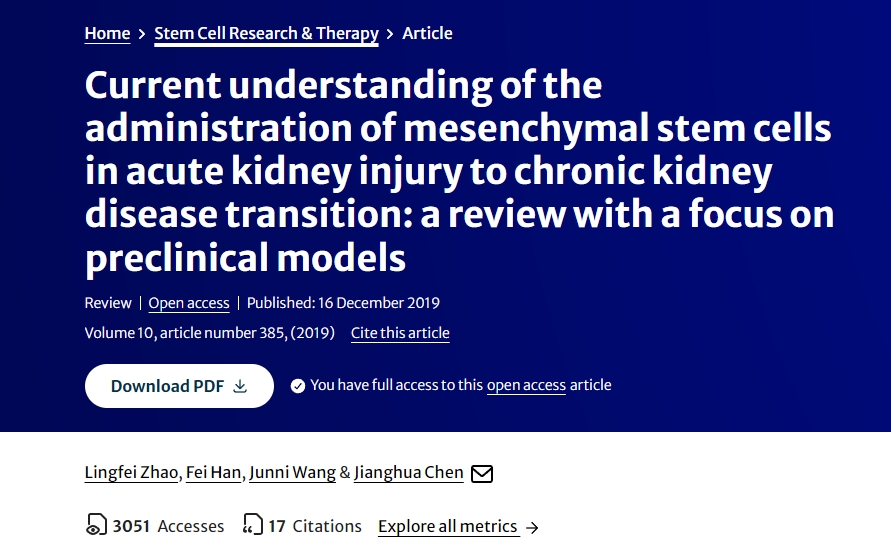View author Lingfei Zhao's details
The width and height of the screenshot is (891, 559).
132,472
